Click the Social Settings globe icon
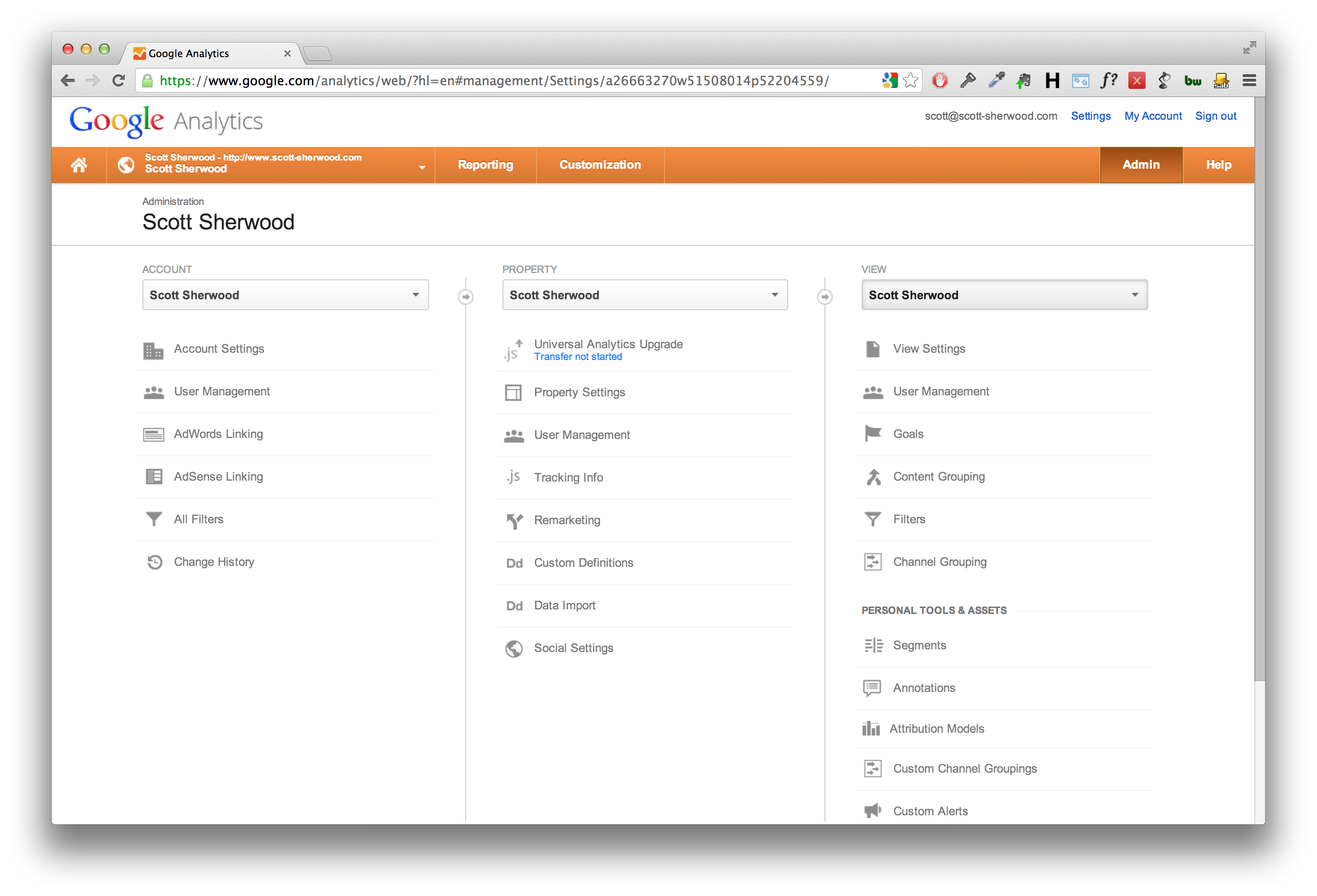 click(514, 648)
